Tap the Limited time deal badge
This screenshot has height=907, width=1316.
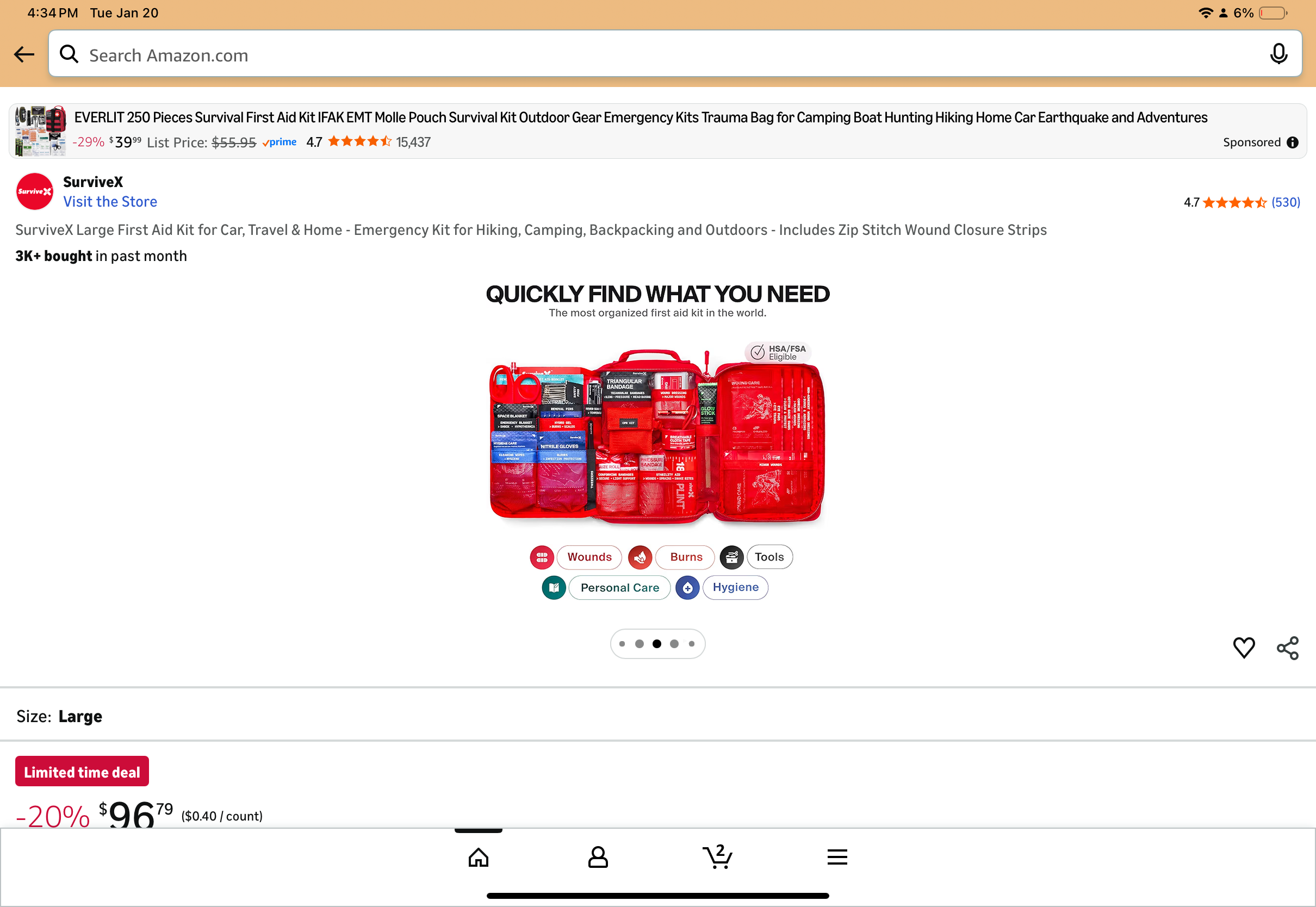tap(82, 772)
